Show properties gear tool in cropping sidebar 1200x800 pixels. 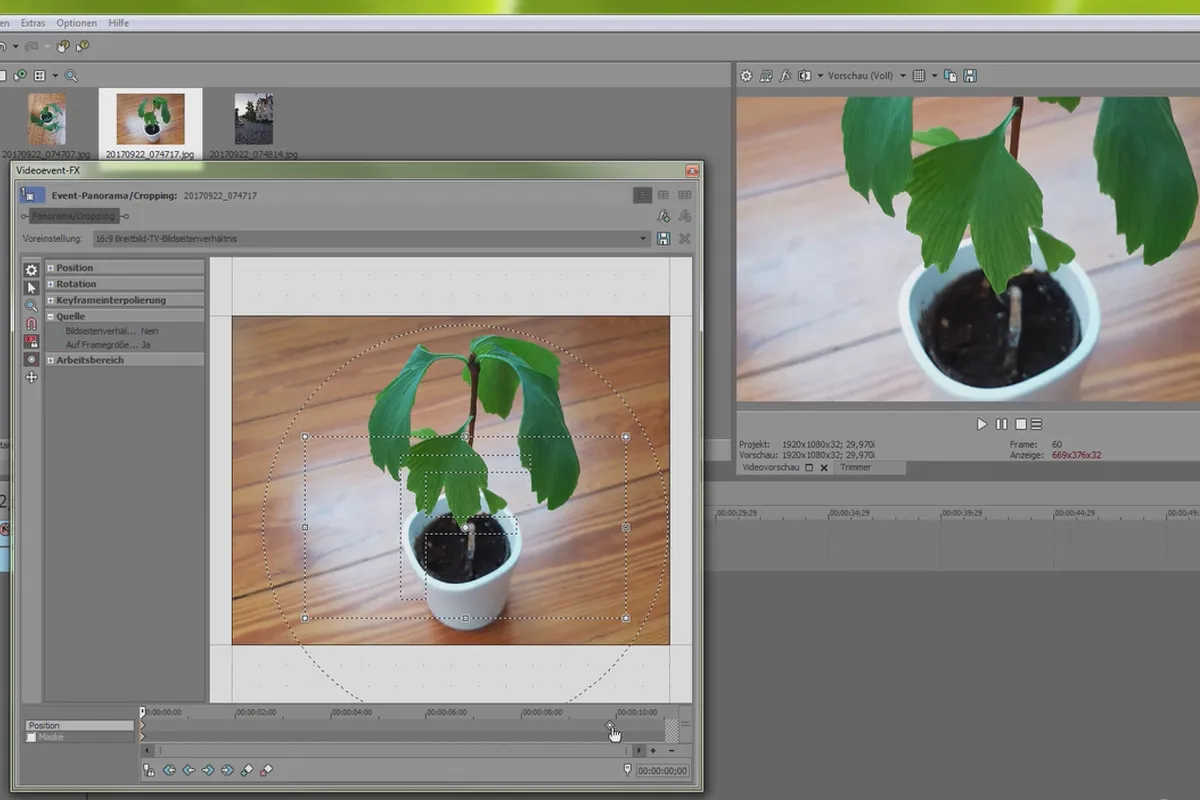[x=31, y=270]
